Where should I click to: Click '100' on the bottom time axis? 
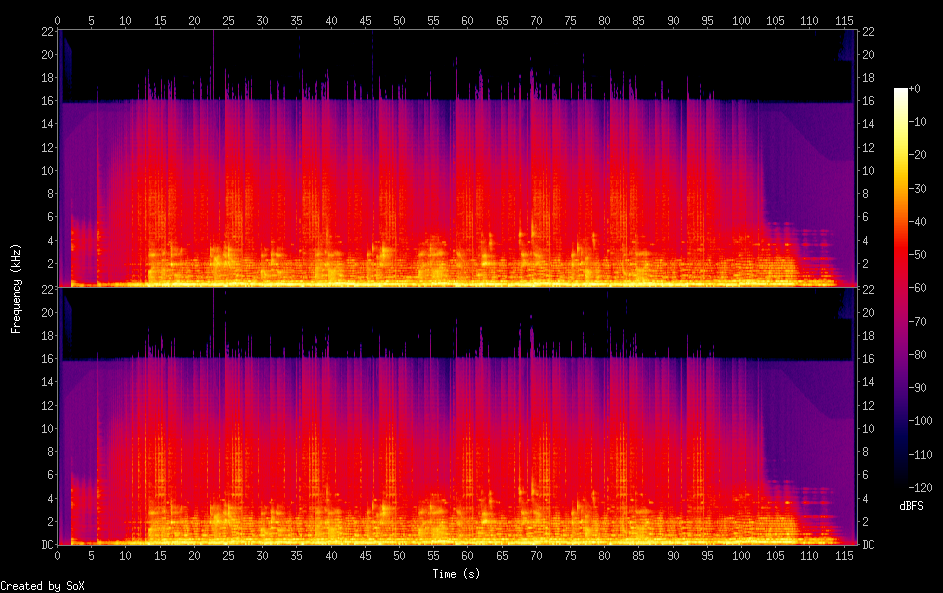pos(741,556)
